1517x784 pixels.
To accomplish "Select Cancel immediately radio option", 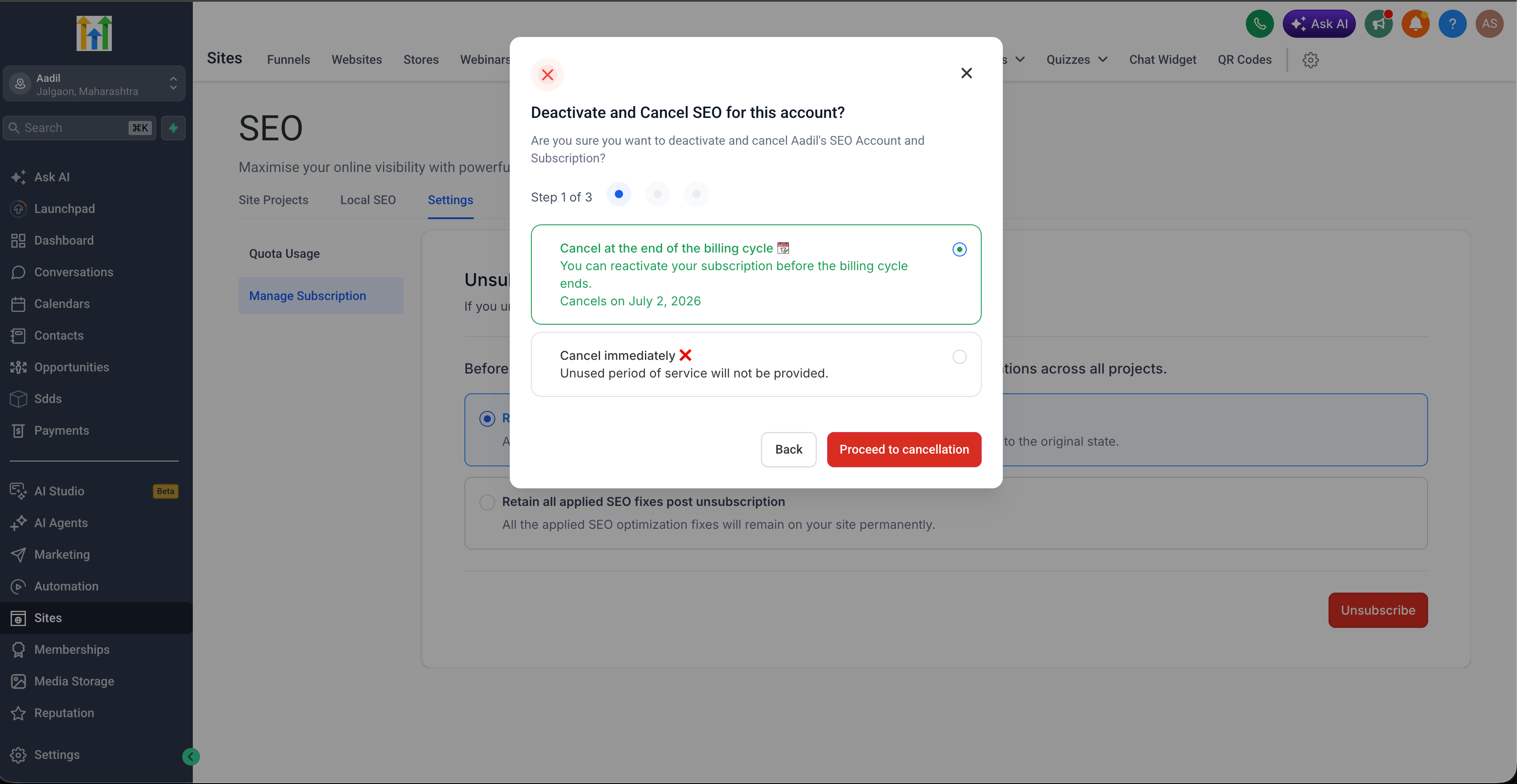I will click(x=959, y=357).
